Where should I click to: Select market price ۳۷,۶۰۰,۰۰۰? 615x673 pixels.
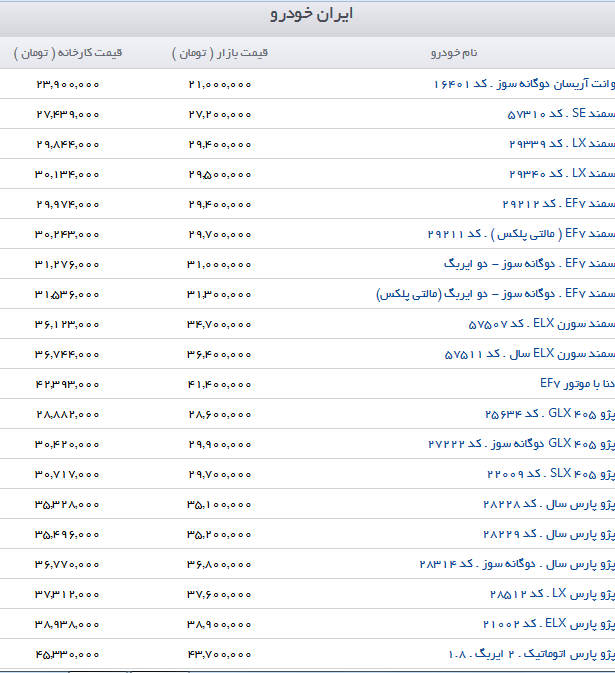219,595
